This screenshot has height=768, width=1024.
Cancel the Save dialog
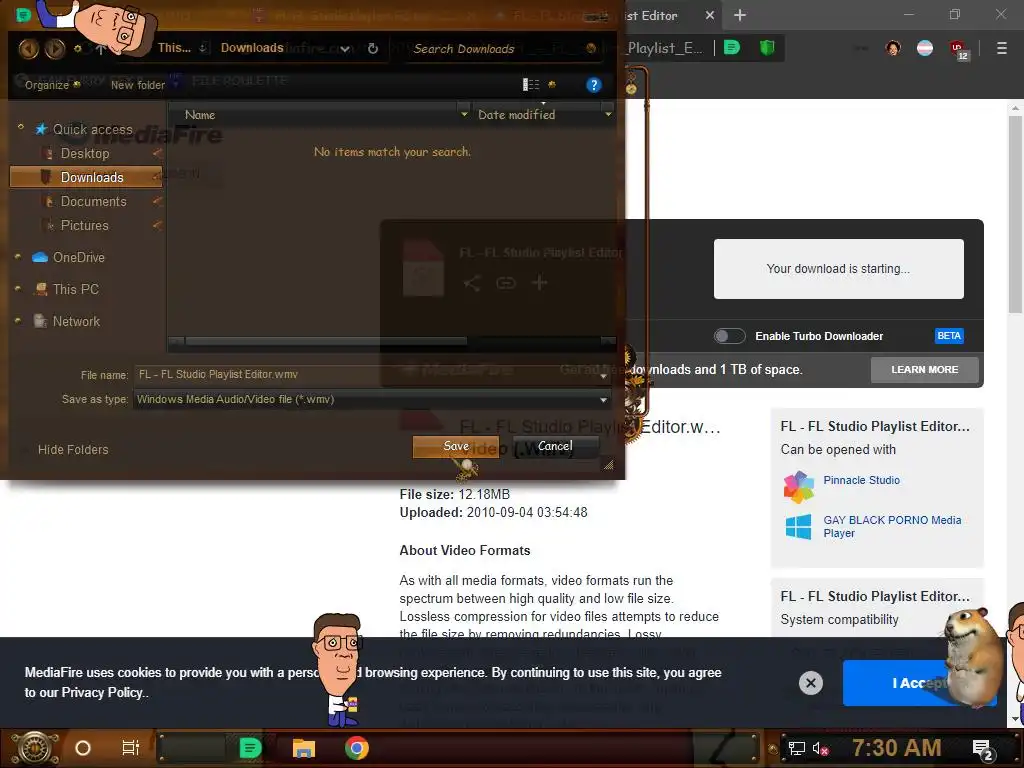555,446
